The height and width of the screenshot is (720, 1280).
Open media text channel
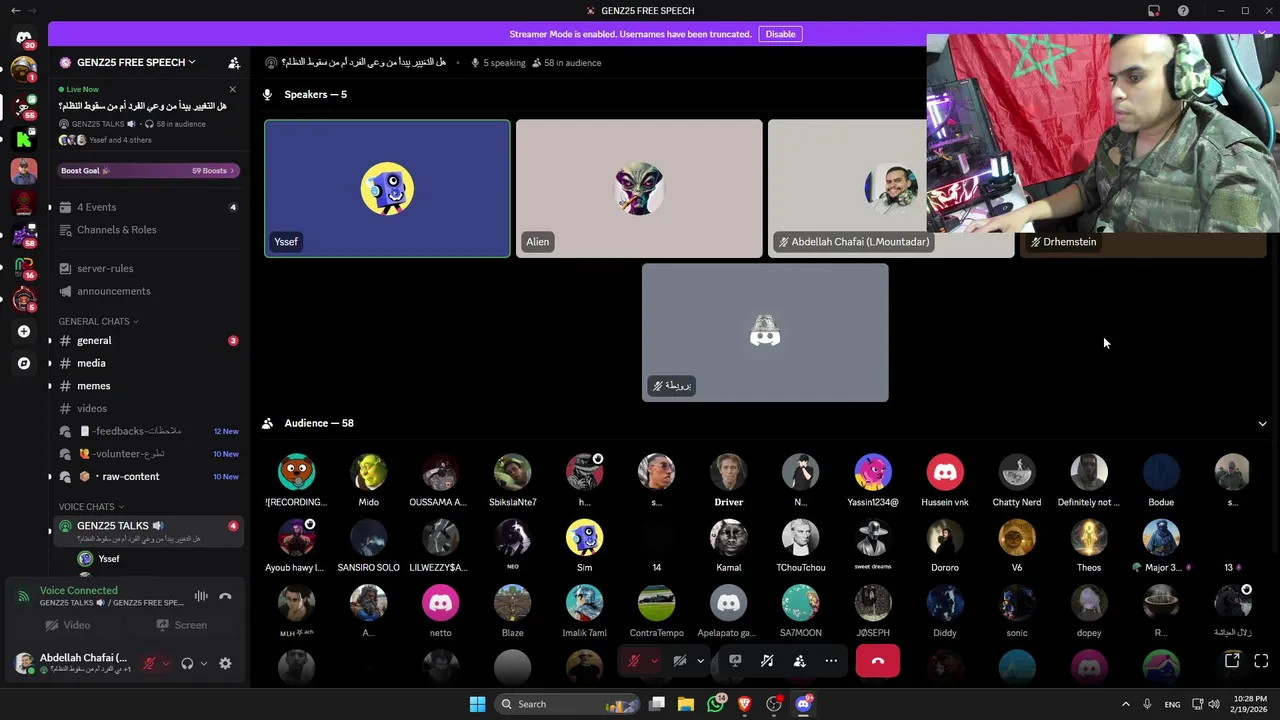coord(148,363)
